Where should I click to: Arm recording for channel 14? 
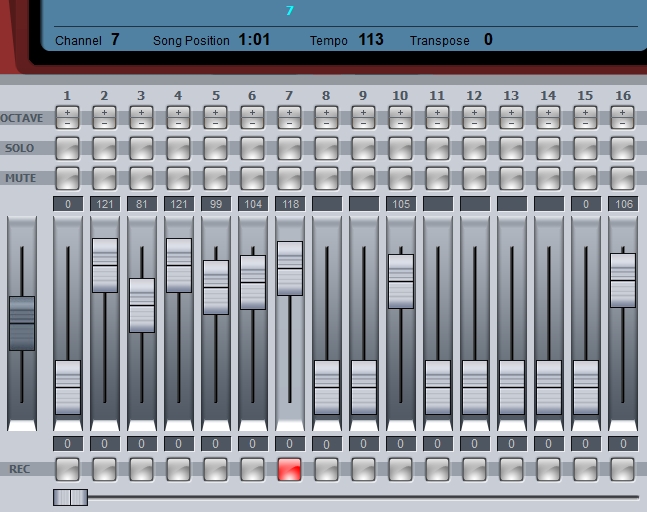tap(548, 469)
